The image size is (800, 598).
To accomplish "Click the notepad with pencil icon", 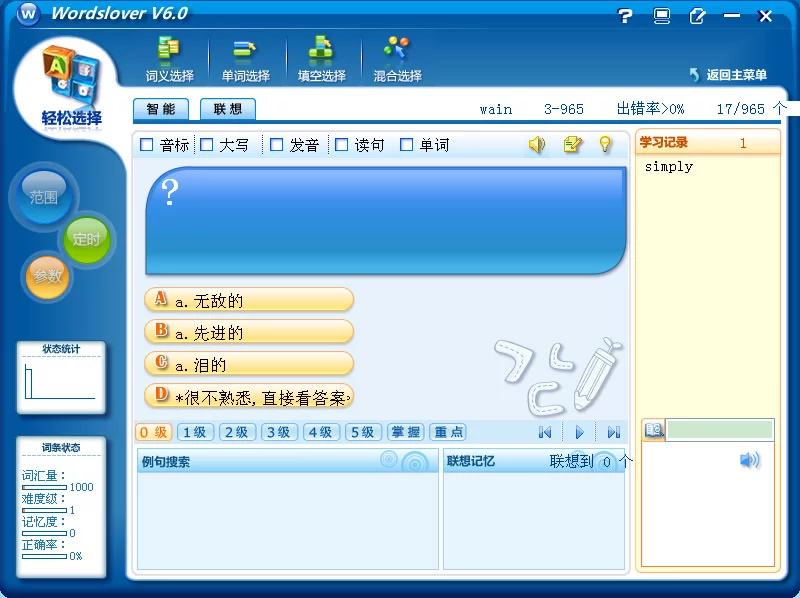I will pyautogui.click(x=572, y=144).
